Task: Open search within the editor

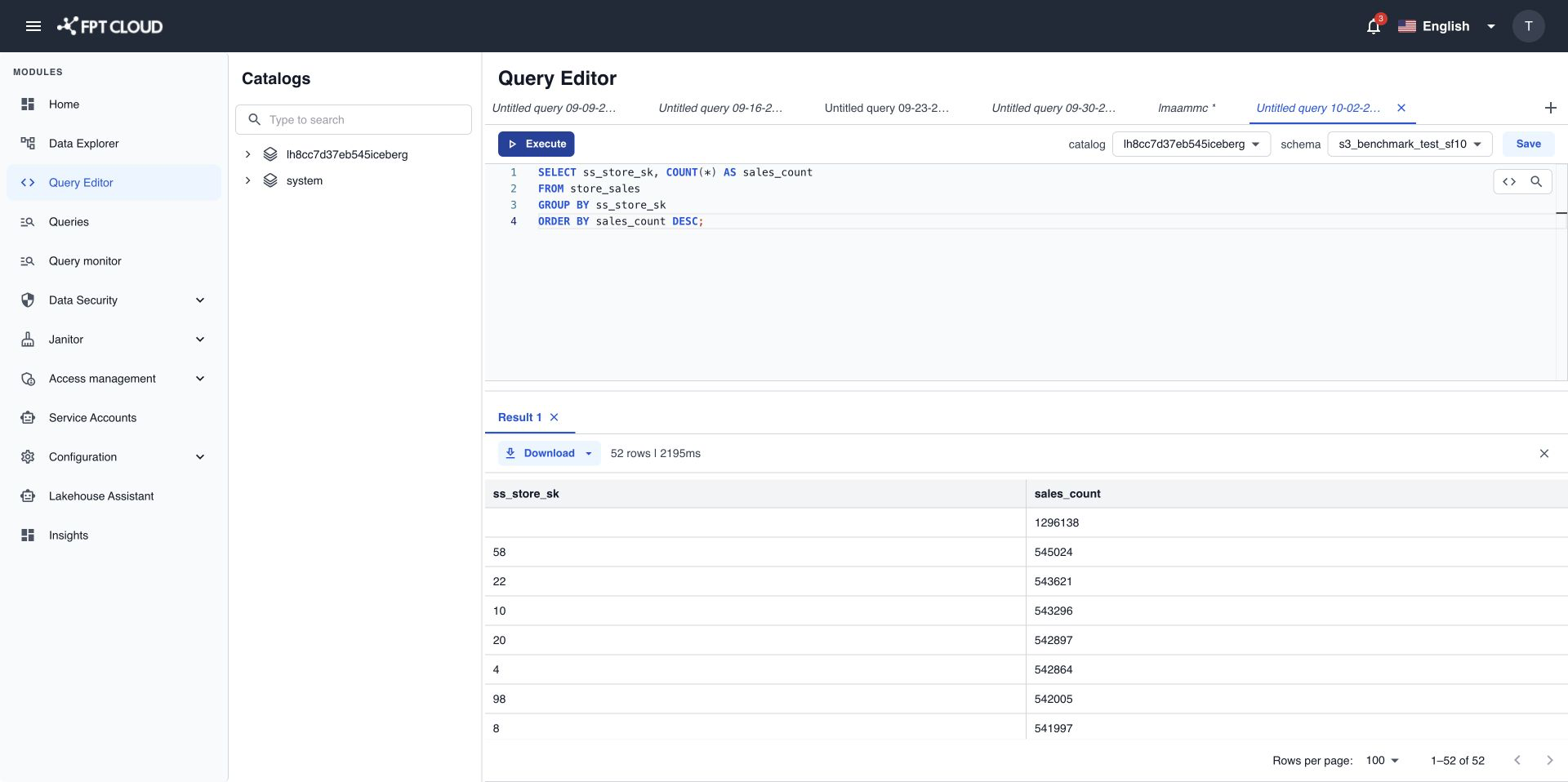Action: (1536, 182)
